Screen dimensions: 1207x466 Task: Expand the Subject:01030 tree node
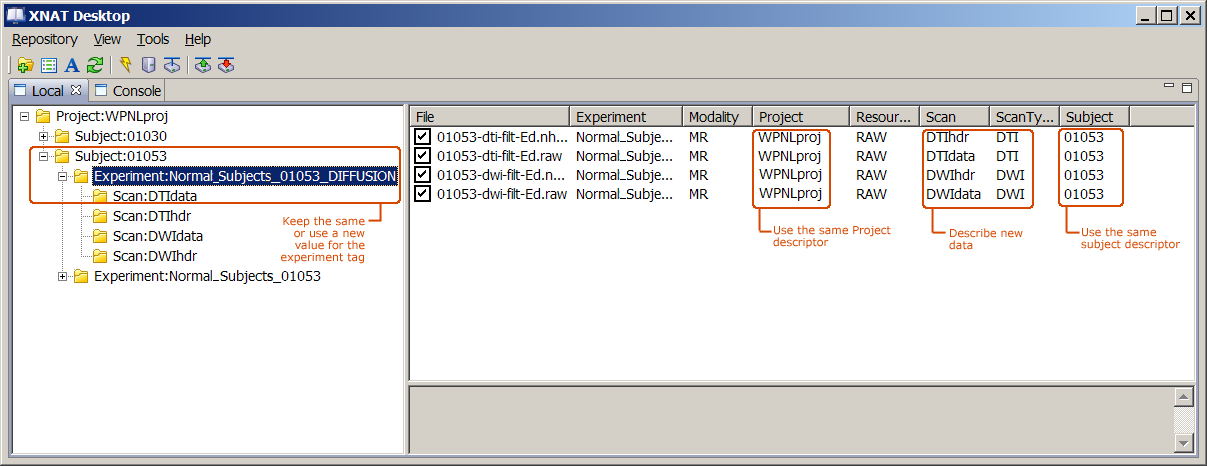(x=44, y=136)
